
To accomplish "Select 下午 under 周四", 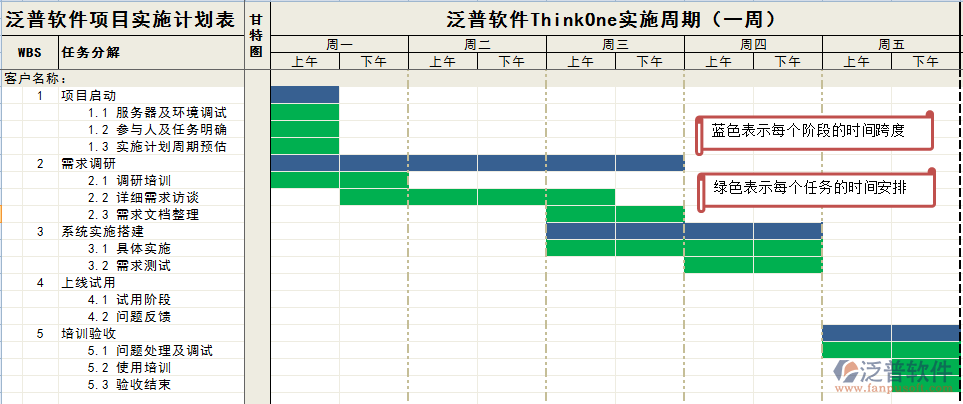I will [x=788, y=61].
